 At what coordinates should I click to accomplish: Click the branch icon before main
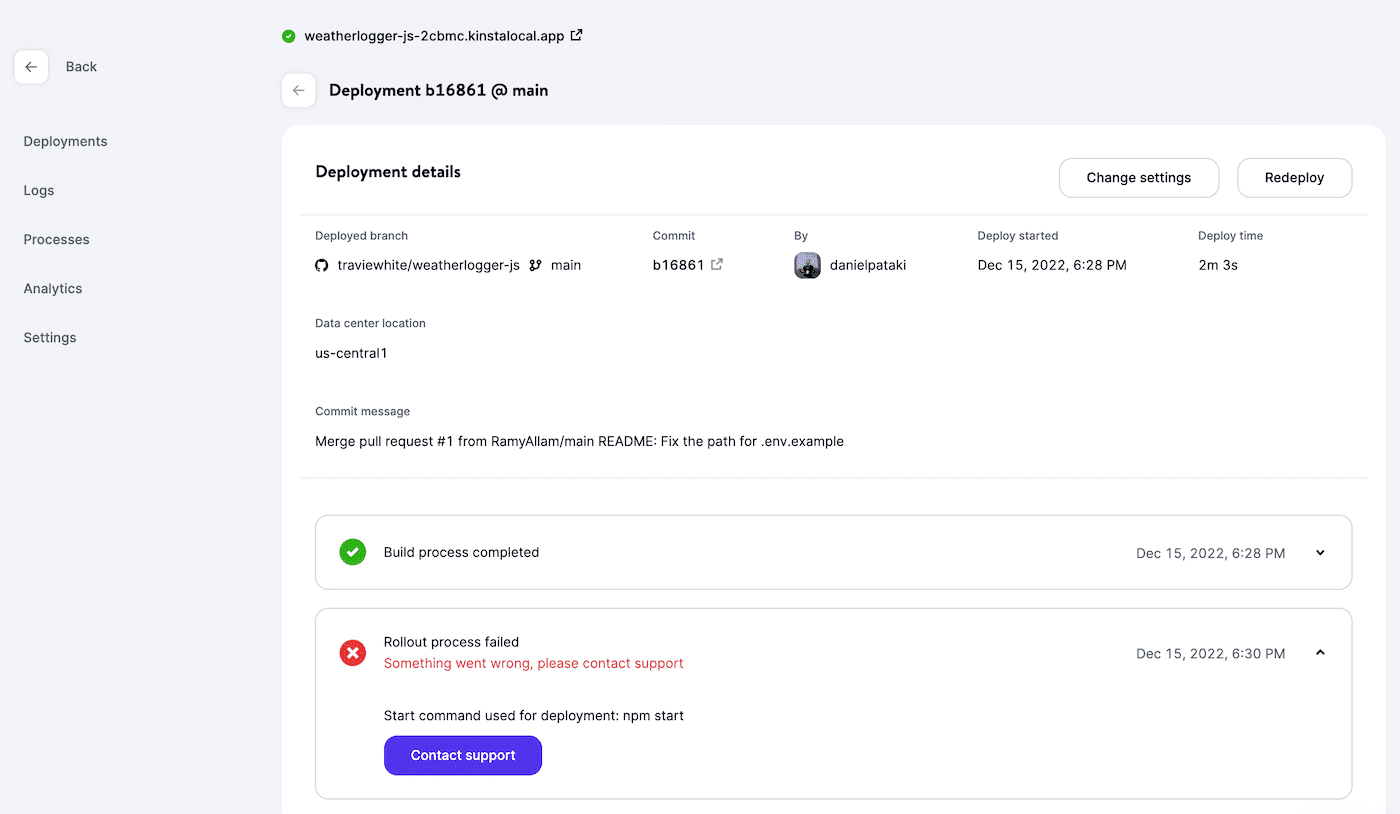coord(537,265)
